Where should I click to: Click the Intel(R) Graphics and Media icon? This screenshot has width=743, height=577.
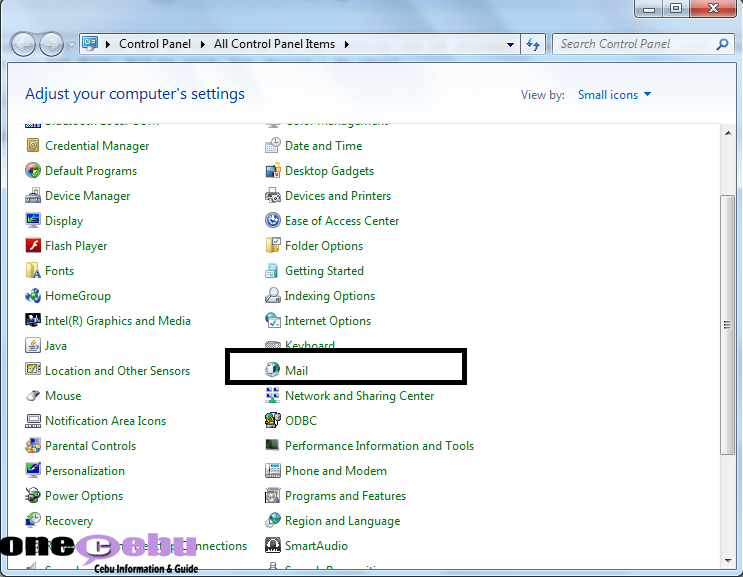point(33,321)
